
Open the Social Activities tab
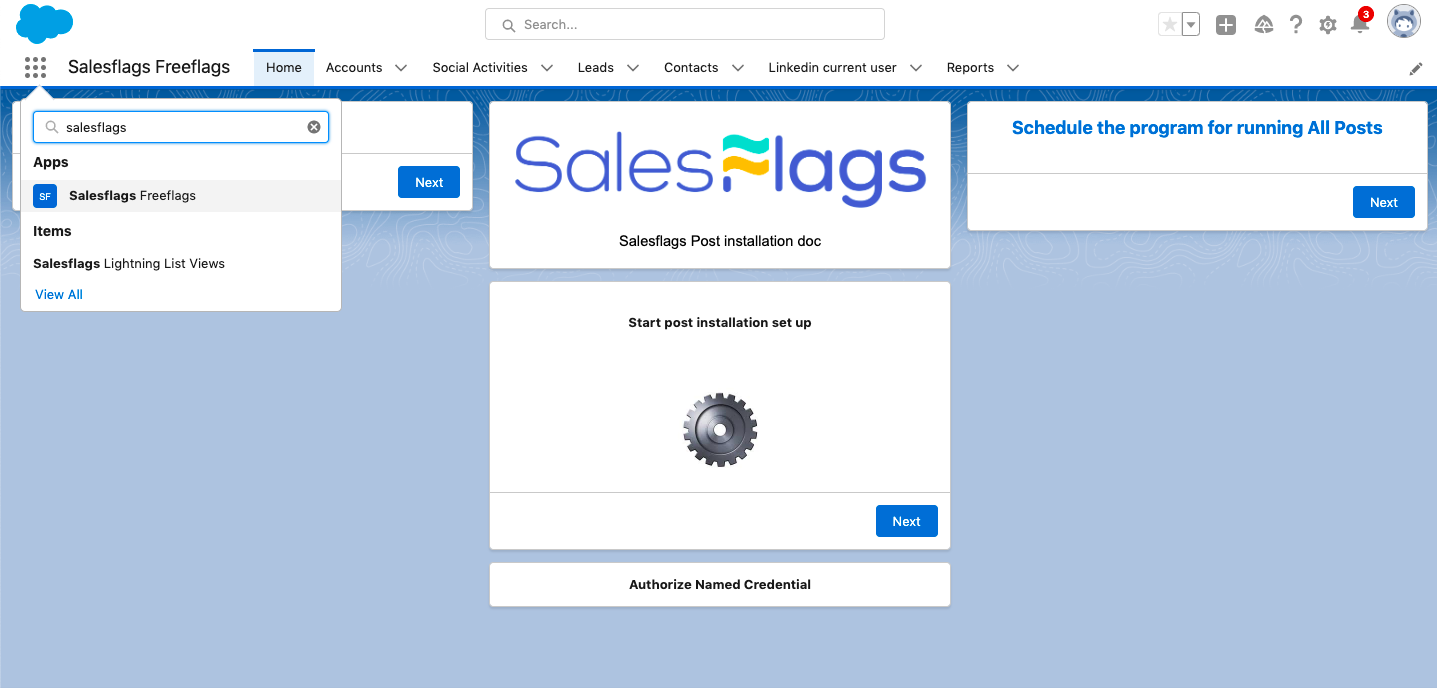click(480, 68)
